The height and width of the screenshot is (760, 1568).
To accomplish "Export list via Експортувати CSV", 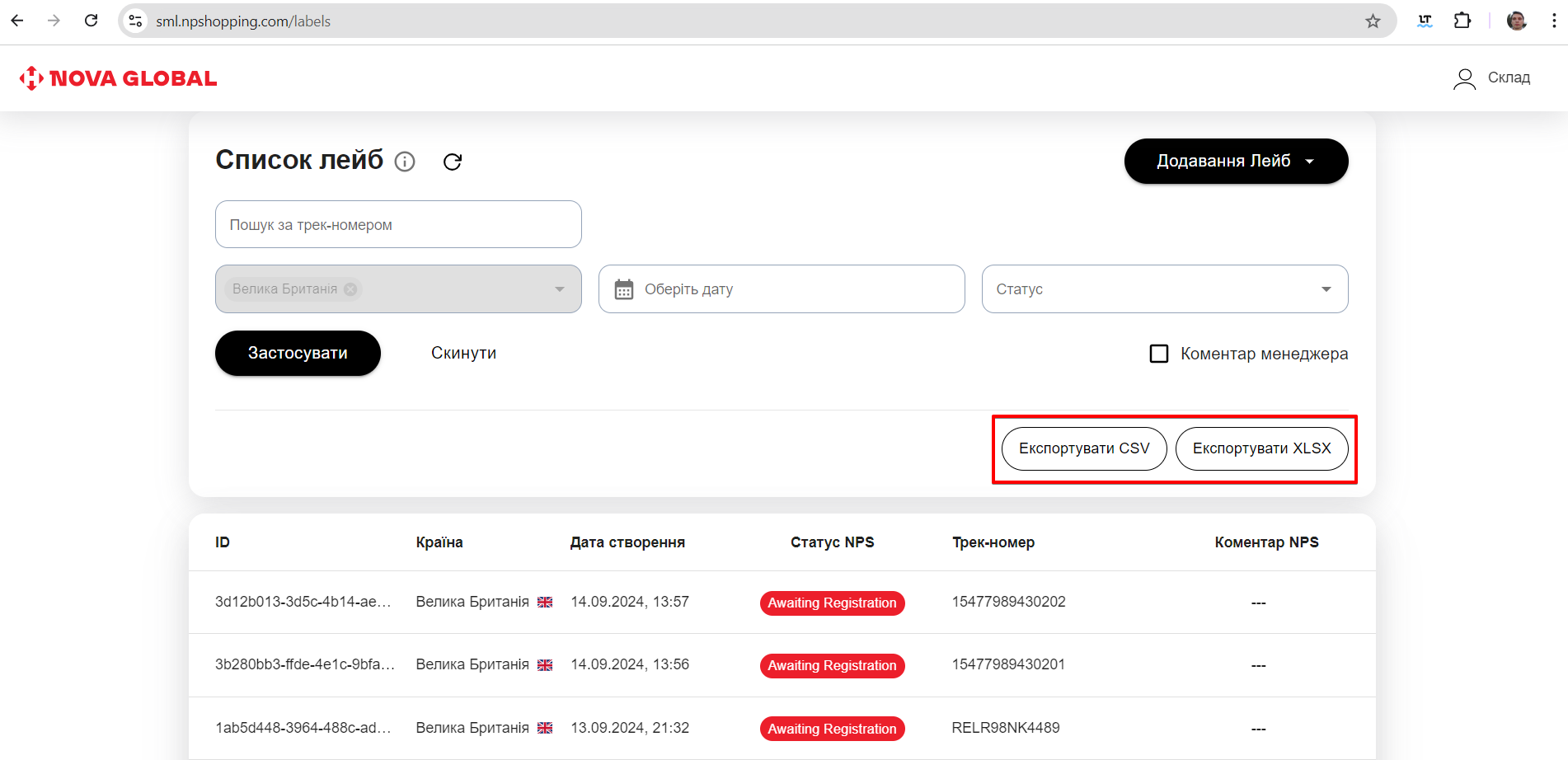I will [x=1084, y=448].
